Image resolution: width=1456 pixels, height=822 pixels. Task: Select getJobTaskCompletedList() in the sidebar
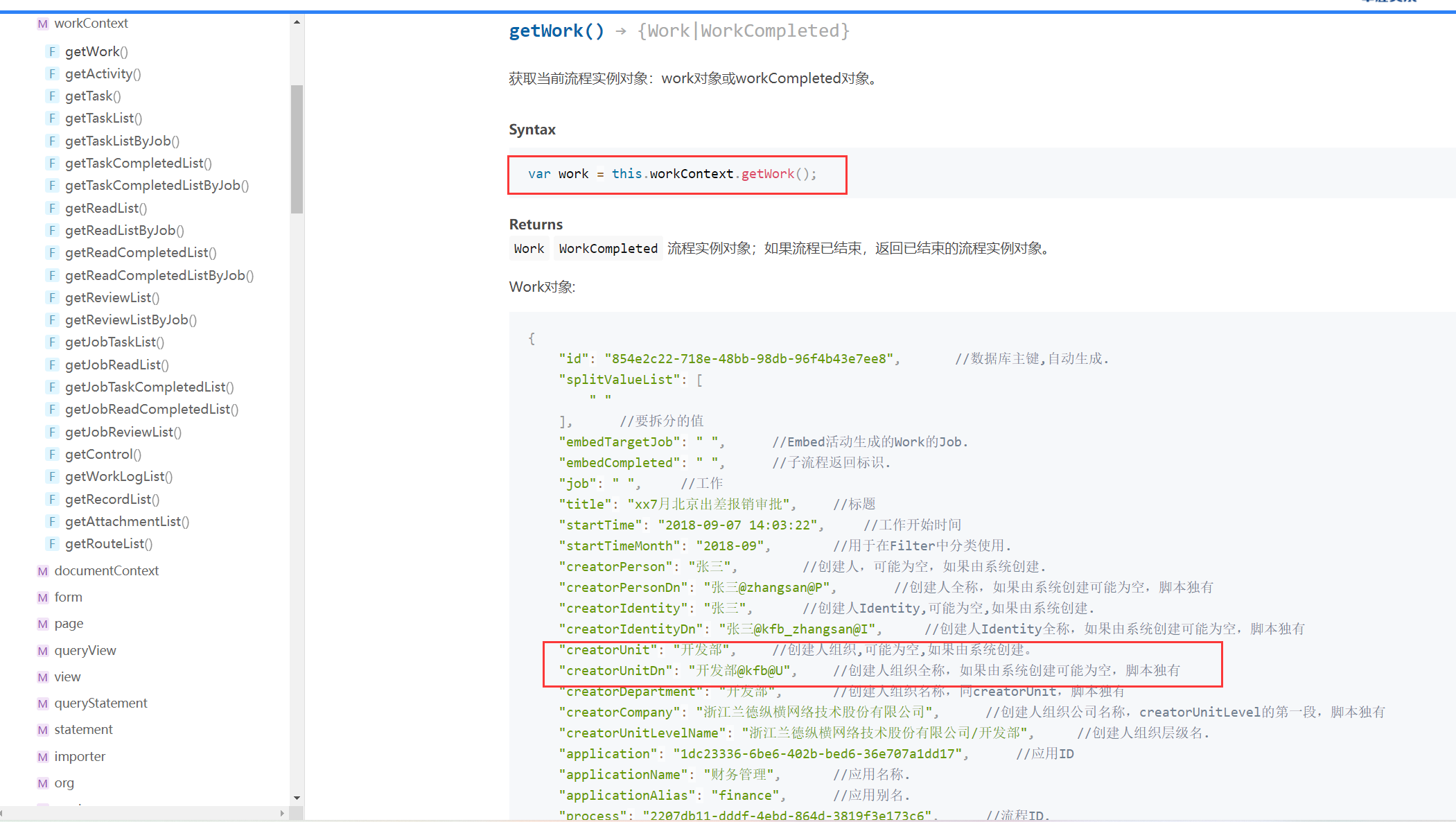click(149, 387)
